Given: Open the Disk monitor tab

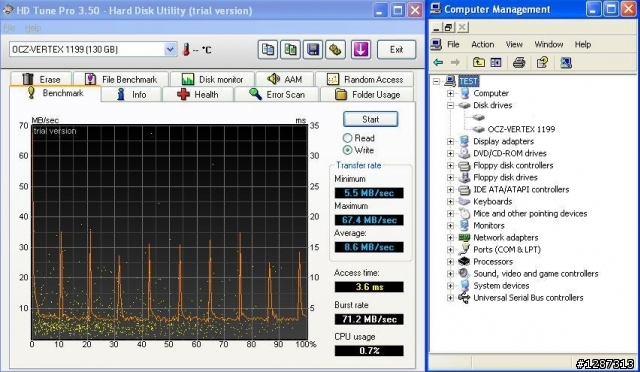Looking at the screenshot, I should pos(212,79).
